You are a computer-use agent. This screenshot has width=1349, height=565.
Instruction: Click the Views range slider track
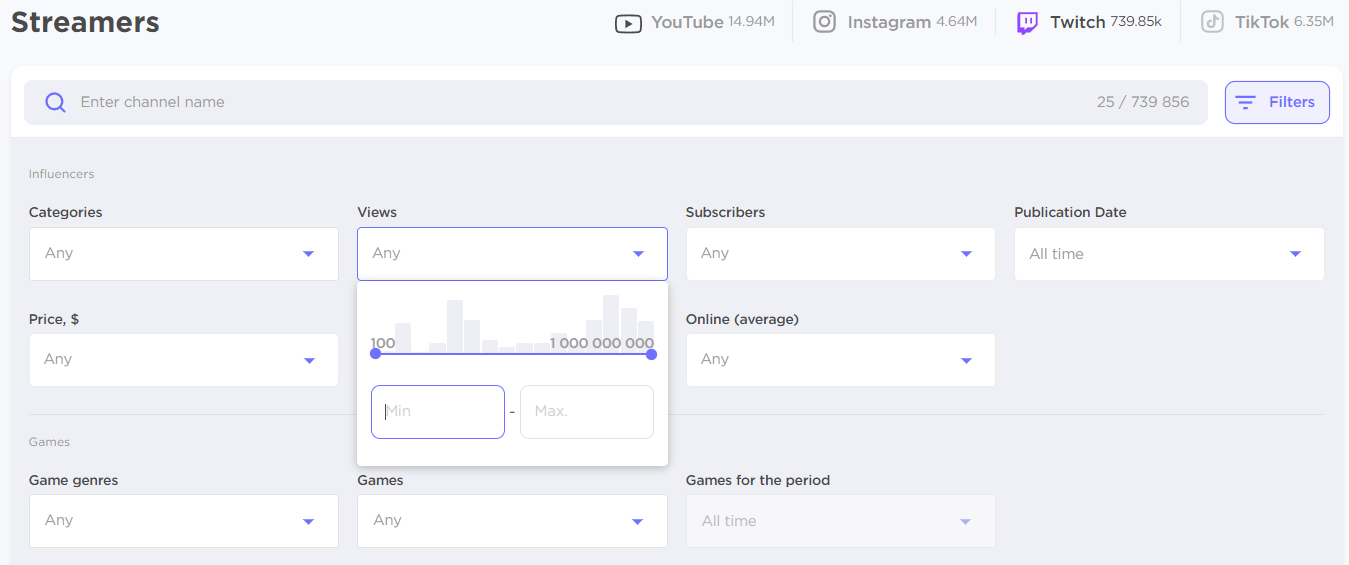click(513, 354)
